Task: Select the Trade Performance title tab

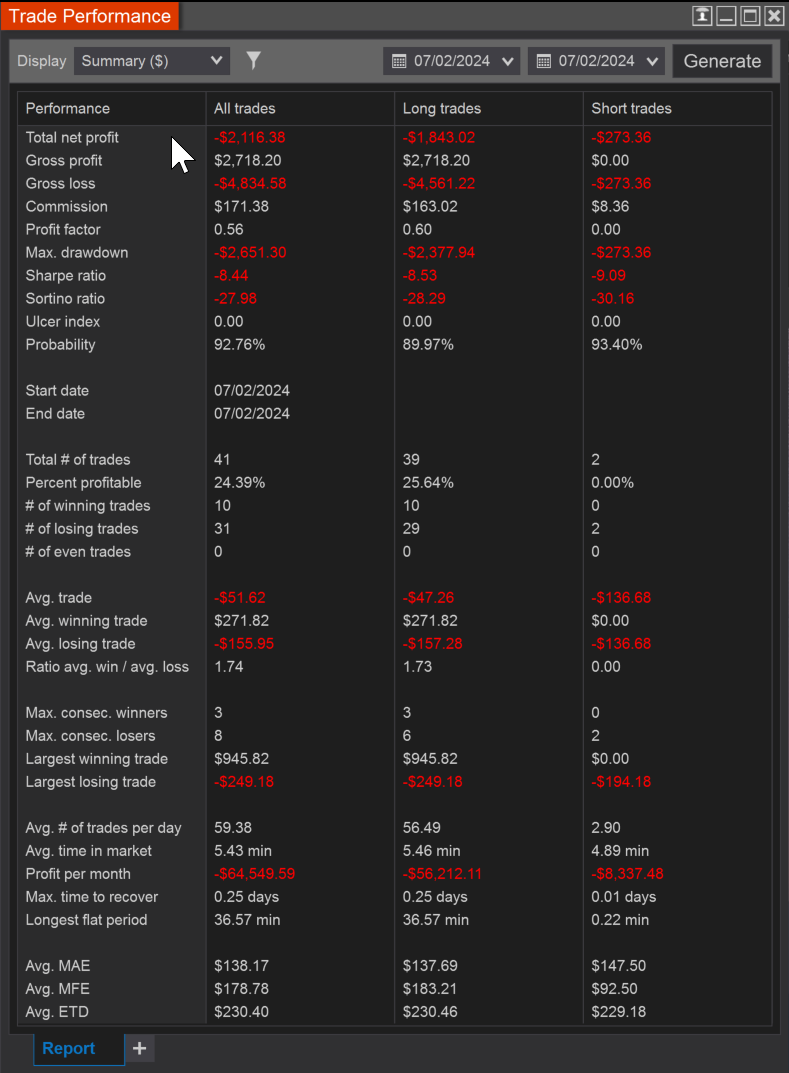Action: click(x=90, y=16)
